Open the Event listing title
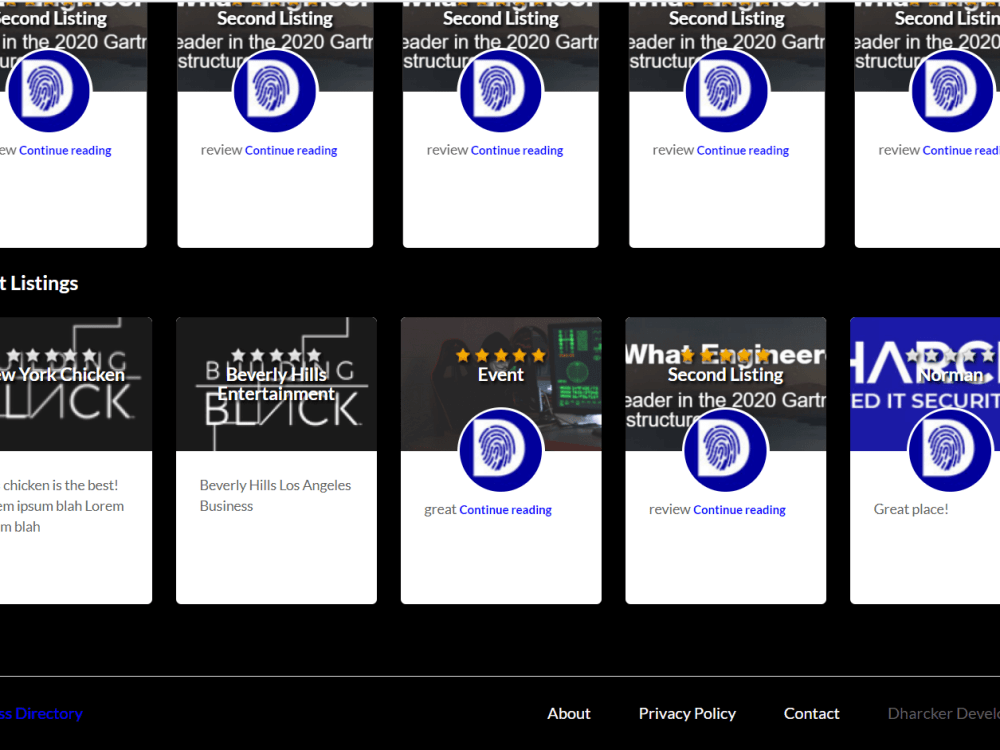This screenshot has height=750, width=1000. tap(501, 374)
